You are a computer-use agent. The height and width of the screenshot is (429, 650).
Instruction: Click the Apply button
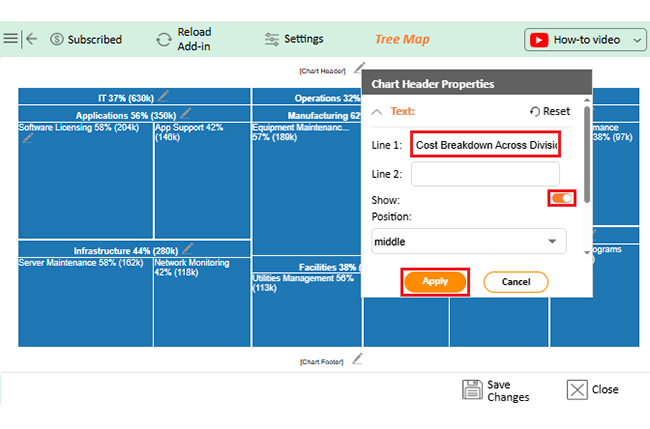point(435,282)
